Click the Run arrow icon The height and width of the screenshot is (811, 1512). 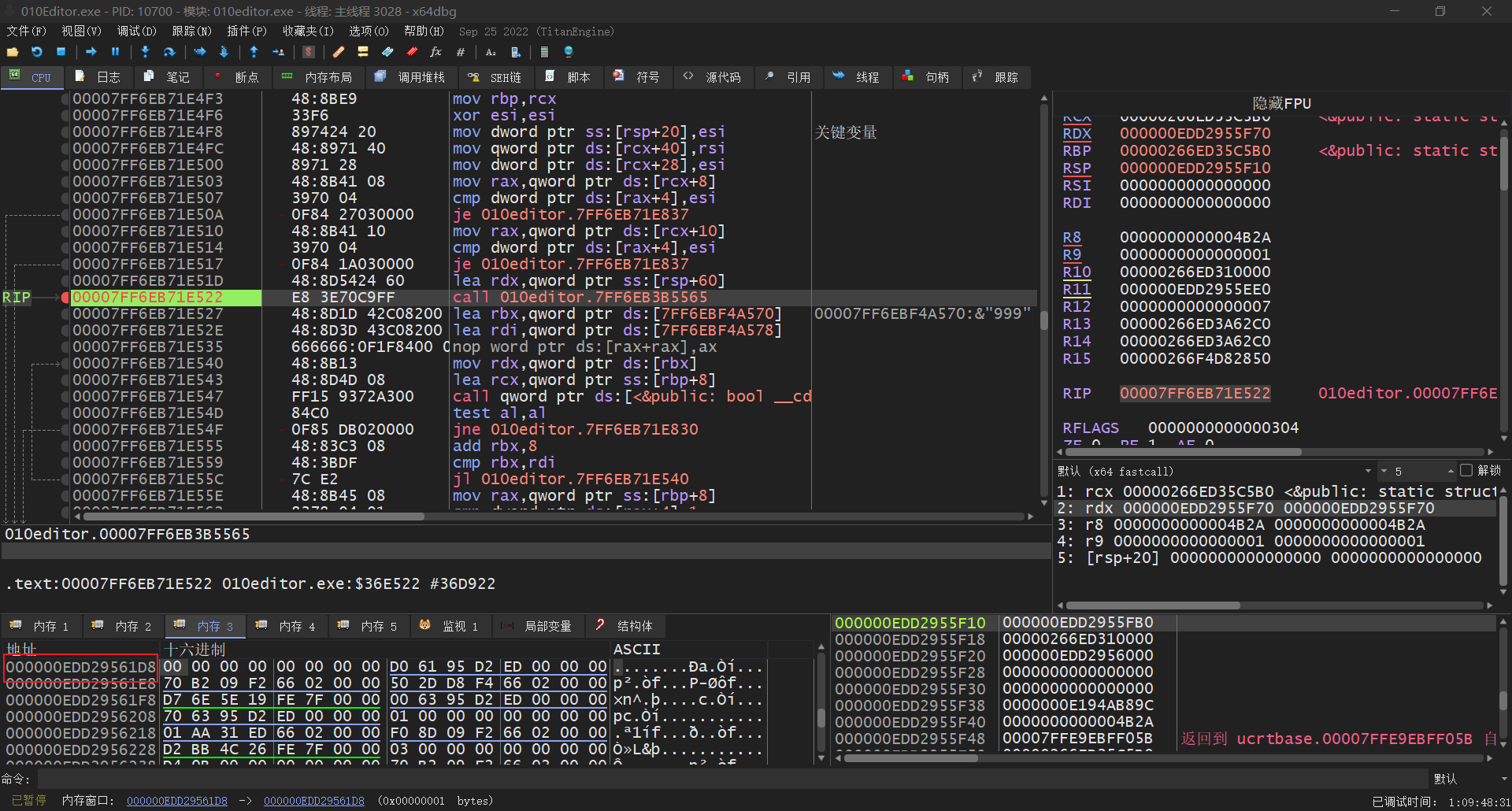[91, 52]
